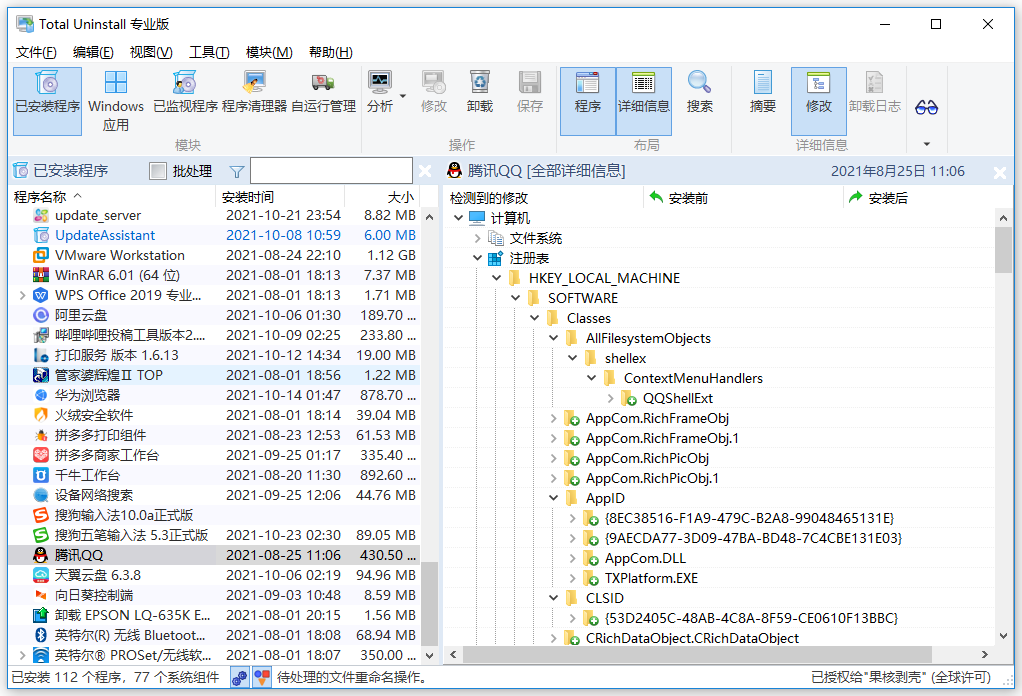Screen dimensions: 1022x696
Task: Show the 摘要 details view
Action: [763, 93]
